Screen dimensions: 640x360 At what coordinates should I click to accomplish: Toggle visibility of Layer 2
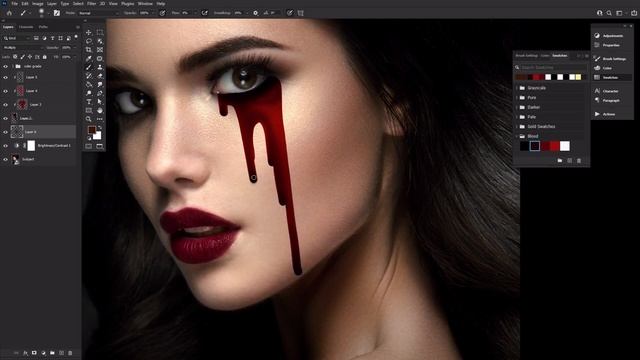click(5, 118)
